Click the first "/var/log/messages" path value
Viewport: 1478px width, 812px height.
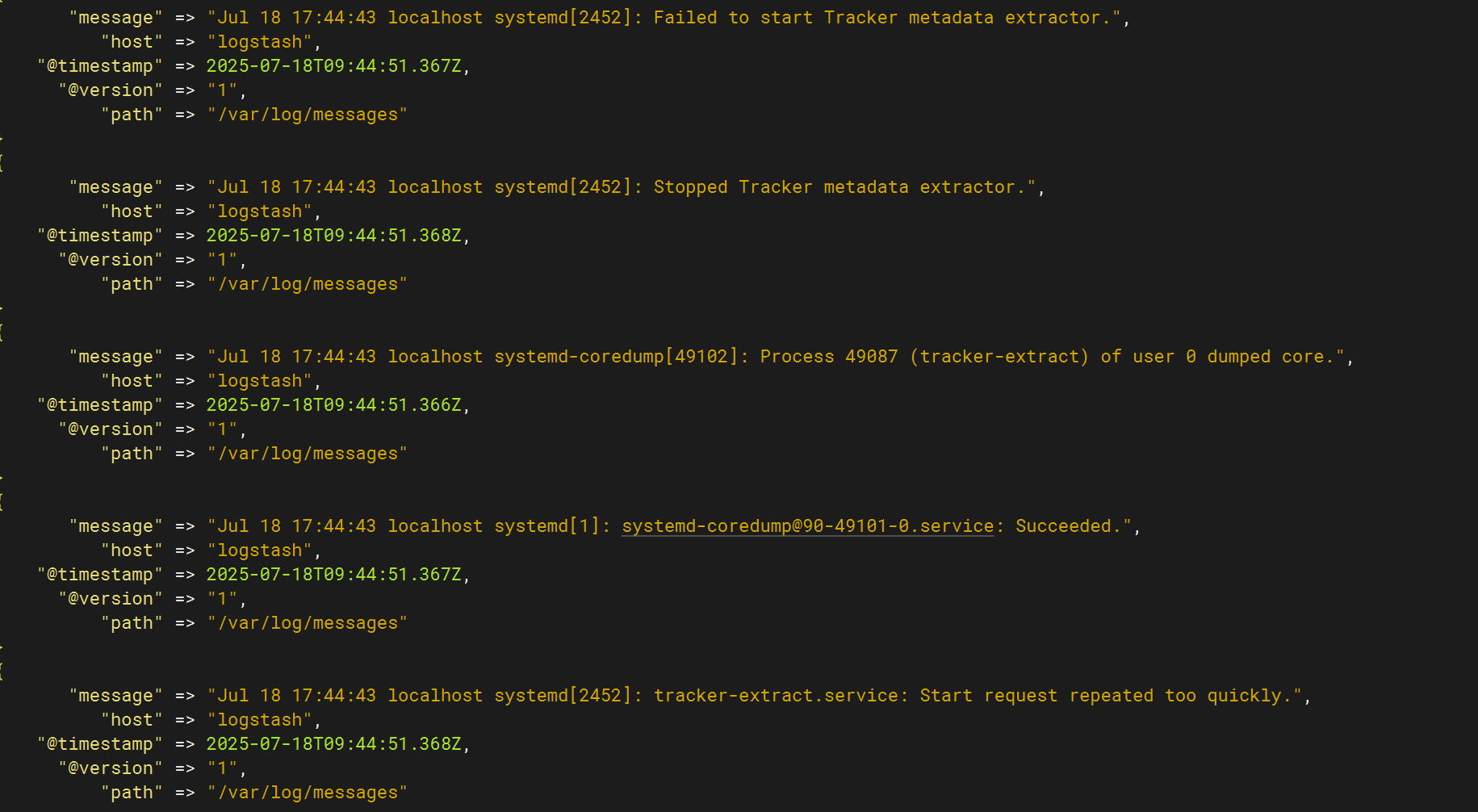tap(307, 115)
